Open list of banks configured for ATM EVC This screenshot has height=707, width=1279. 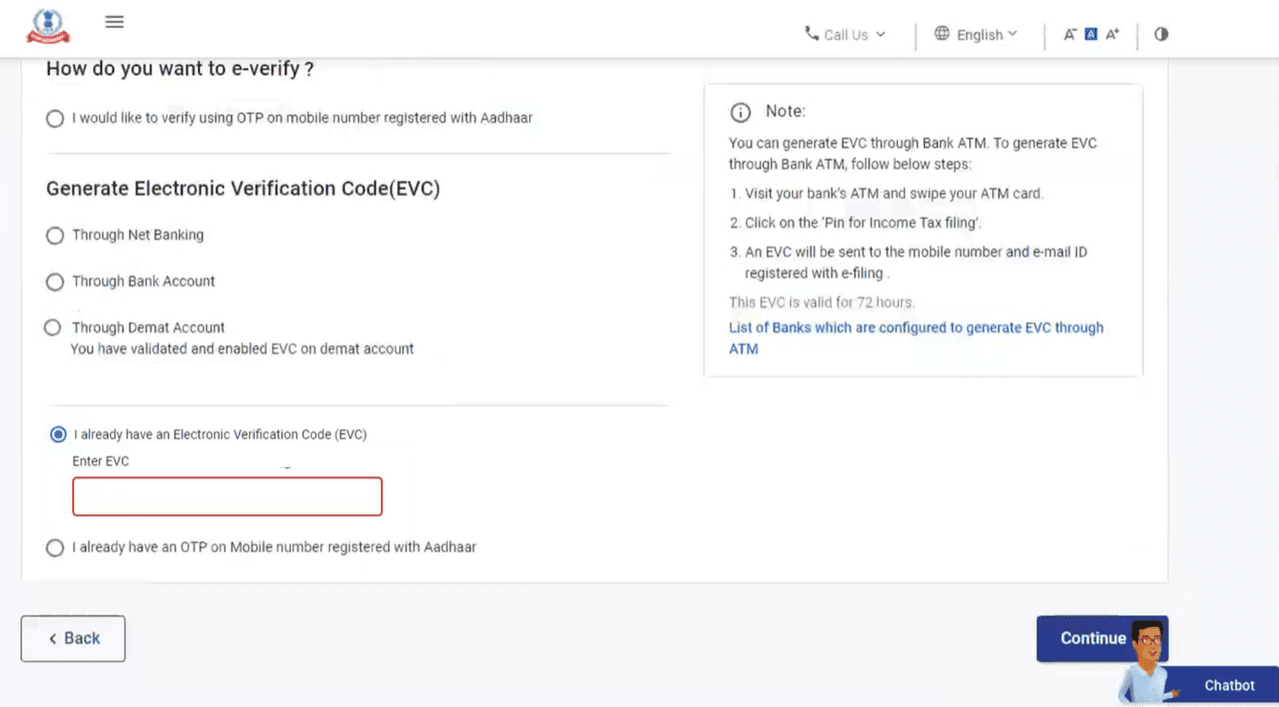coord(916,338)
